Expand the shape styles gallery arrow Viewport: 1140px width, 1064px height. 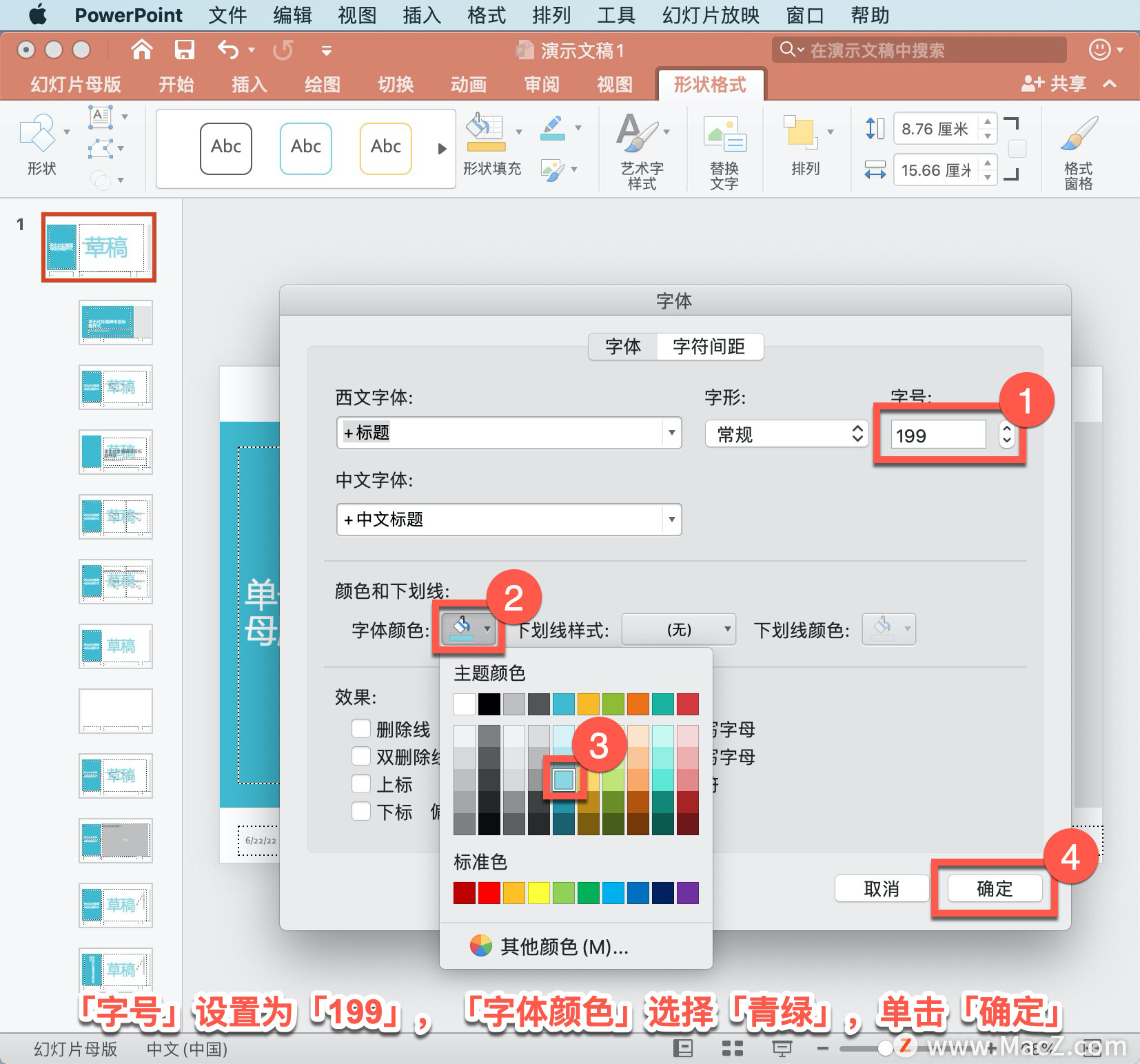pyautogui.click(x=442, y=149)
